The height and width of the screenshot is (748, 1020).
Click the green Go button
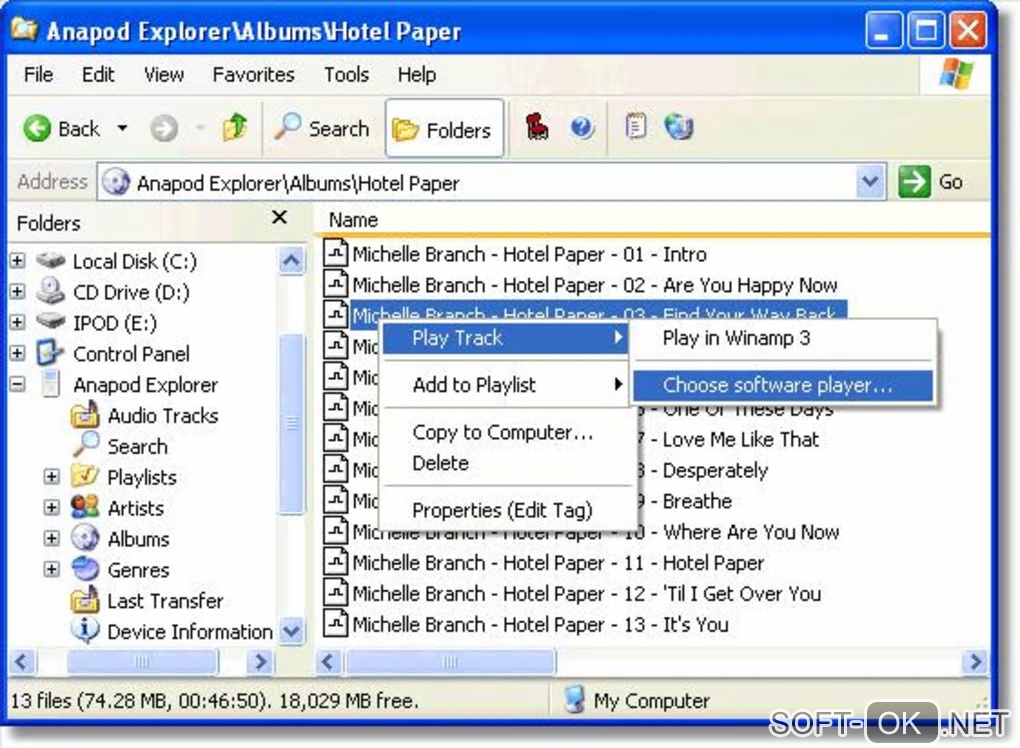[x=930, y=181]
